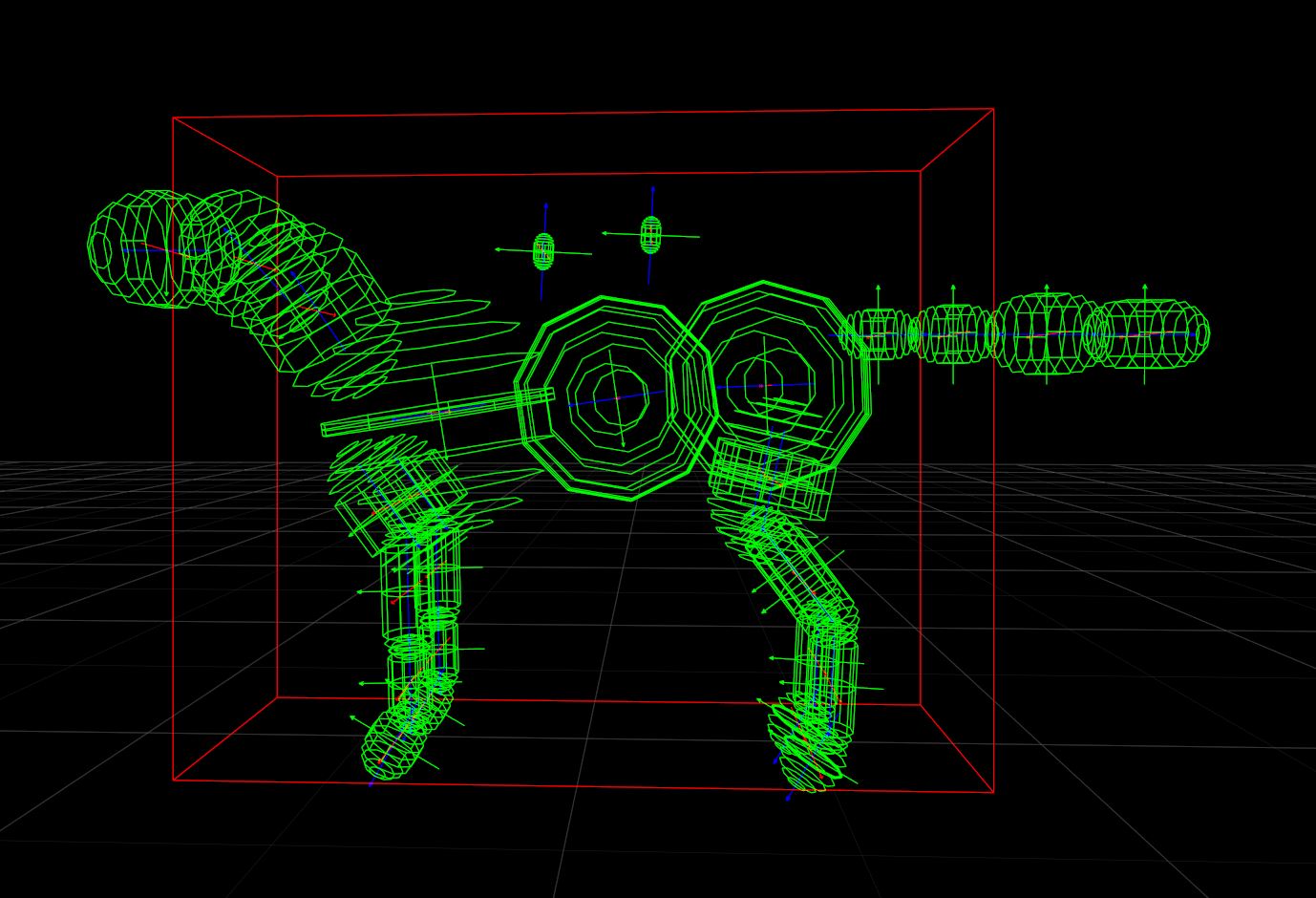This screenshot has height=898, width=1316.
Task: Click the tail base segment nearest the body
Action: click(879, 333)
